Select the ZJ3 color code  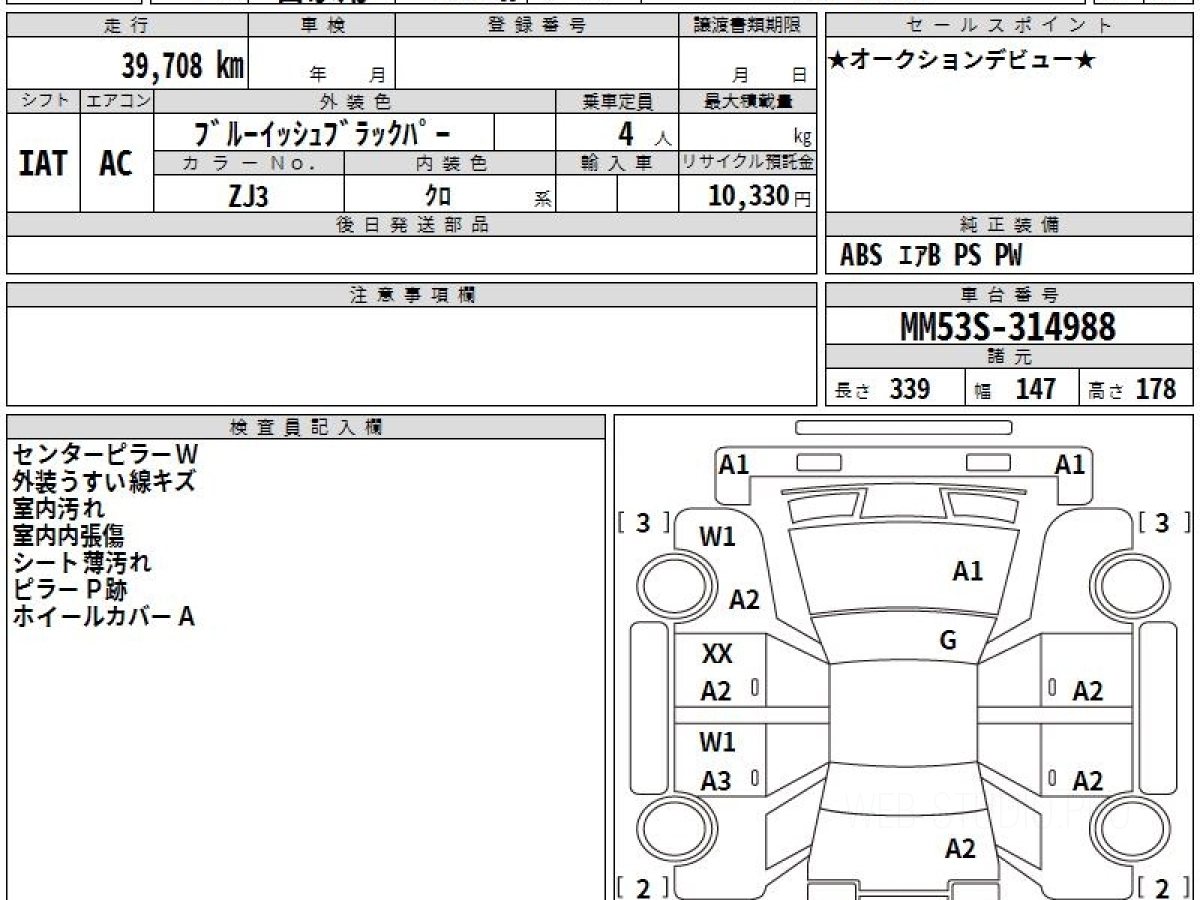[248, 196]
